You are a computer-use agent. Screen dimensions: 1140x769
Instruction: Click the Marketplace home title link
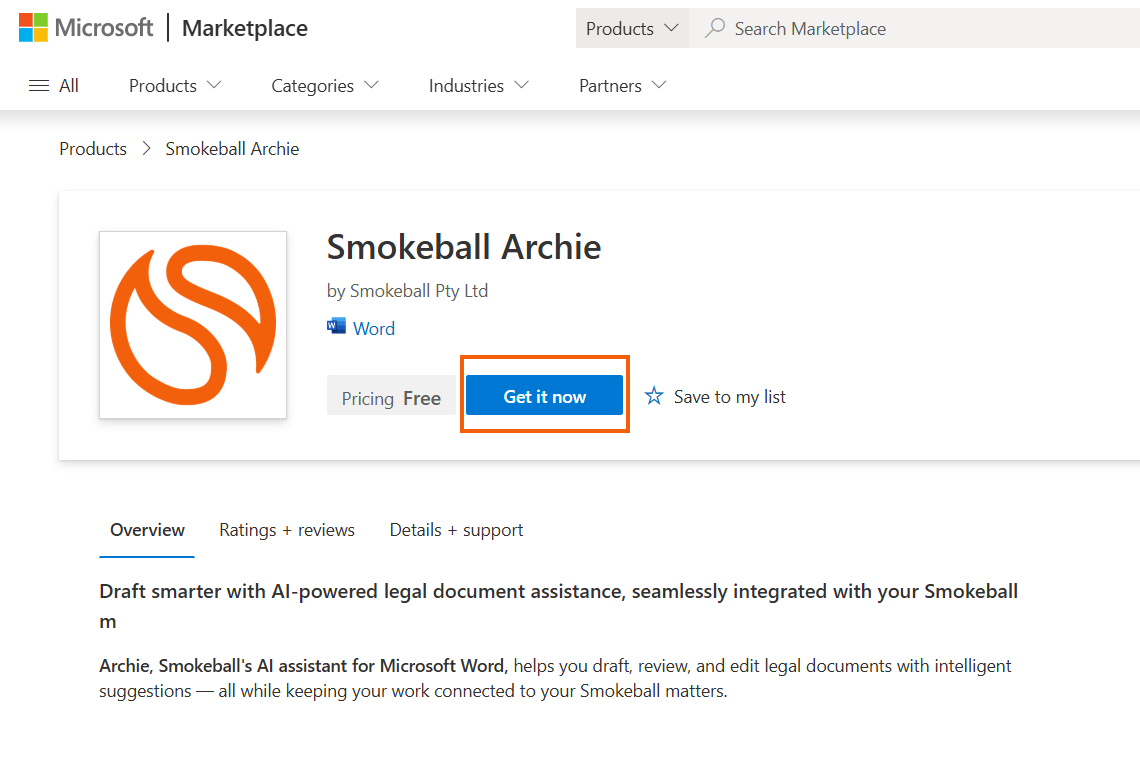point(245,28)
